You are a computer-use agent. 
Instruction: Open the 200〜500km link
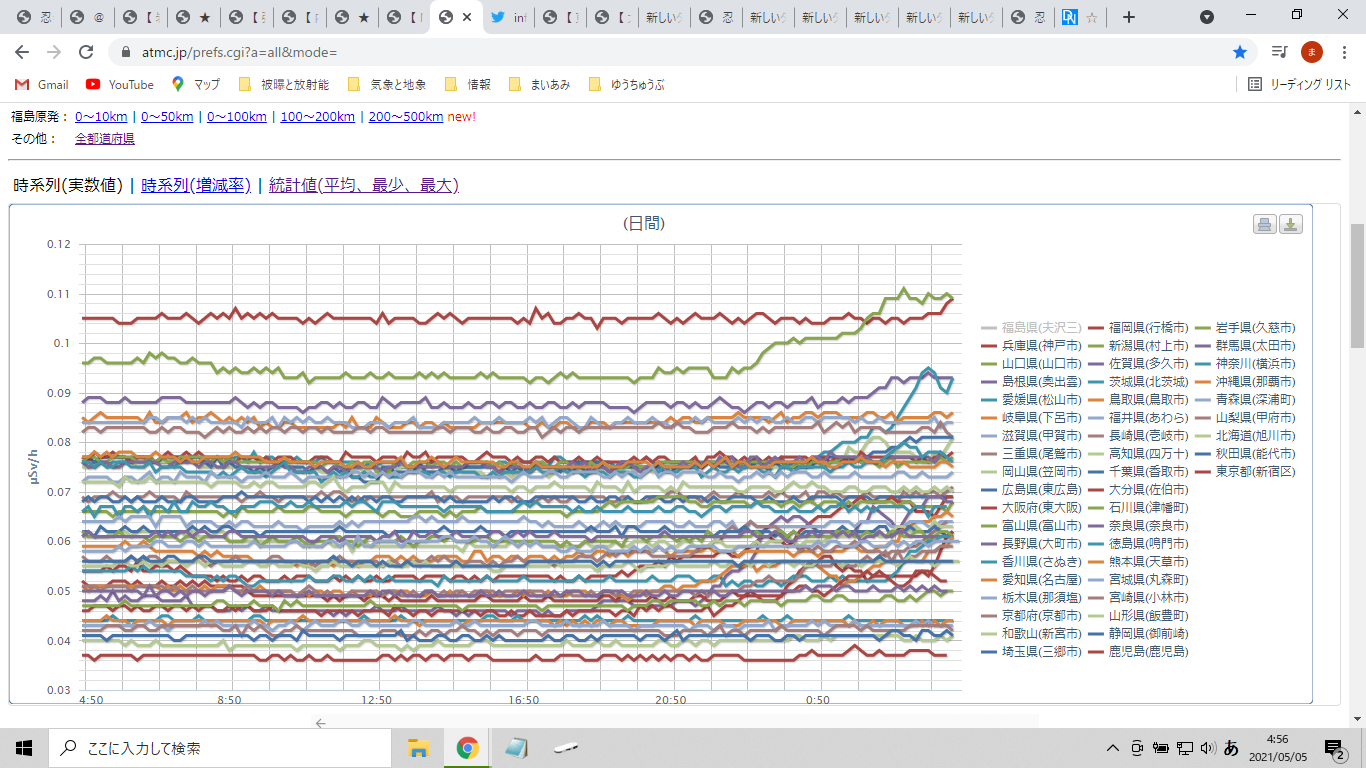406,117
